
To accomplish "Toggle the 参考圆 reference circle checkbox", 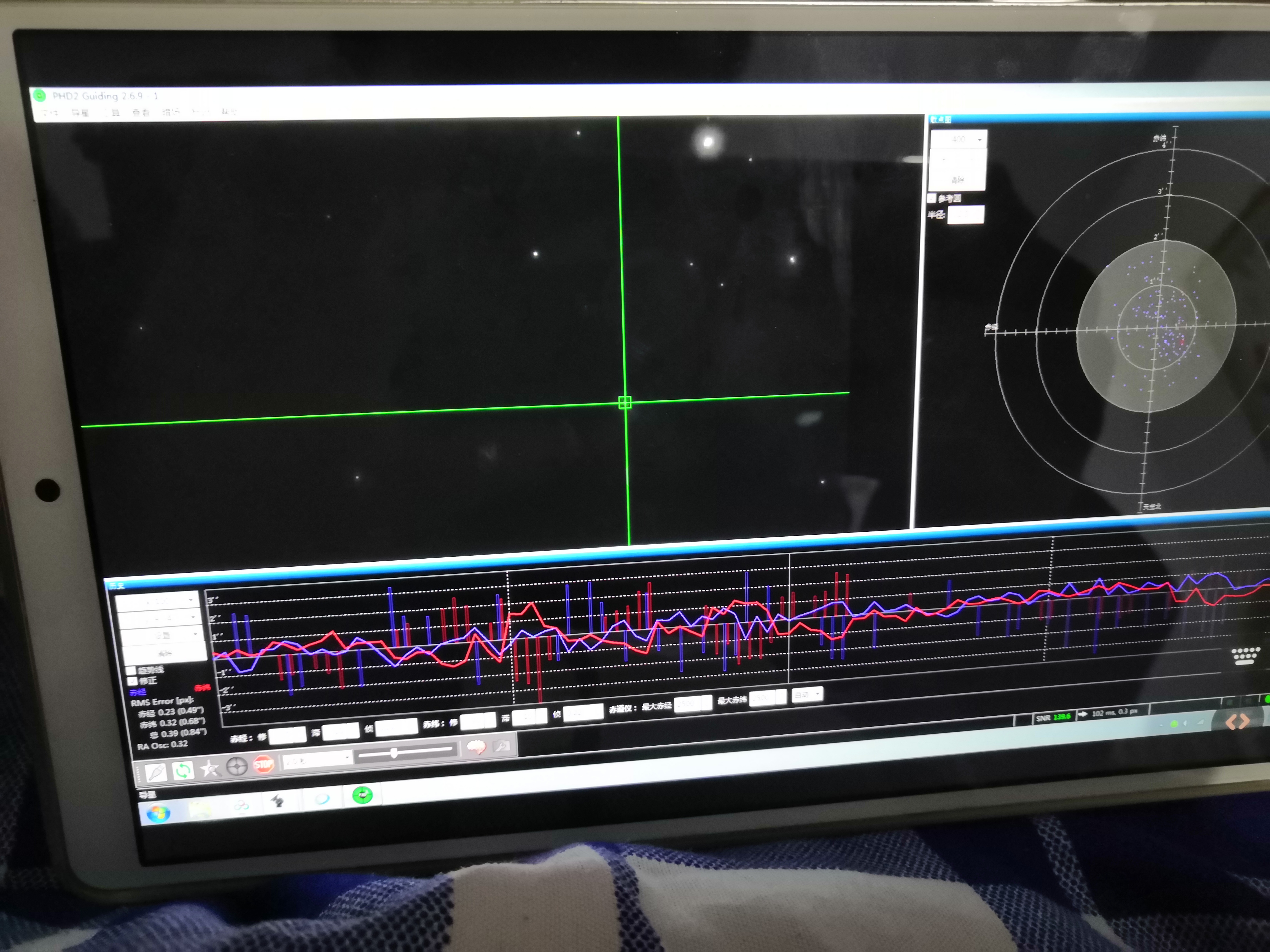I will coord(932,198).
